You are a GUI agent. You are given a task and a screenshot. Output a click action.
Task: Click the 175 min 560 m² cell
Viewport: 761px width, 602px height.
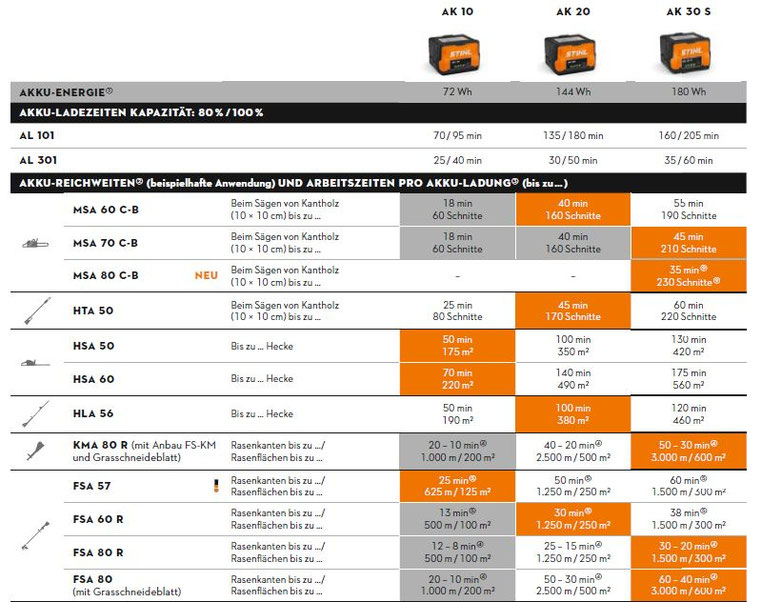click(x=689, y=379)
